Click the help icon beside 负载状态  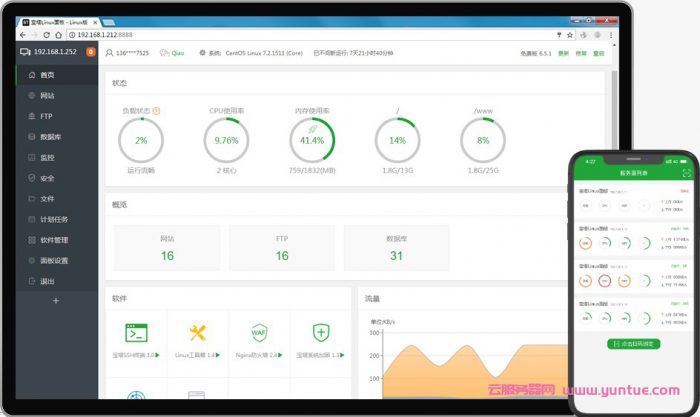[x=157, y=111]
